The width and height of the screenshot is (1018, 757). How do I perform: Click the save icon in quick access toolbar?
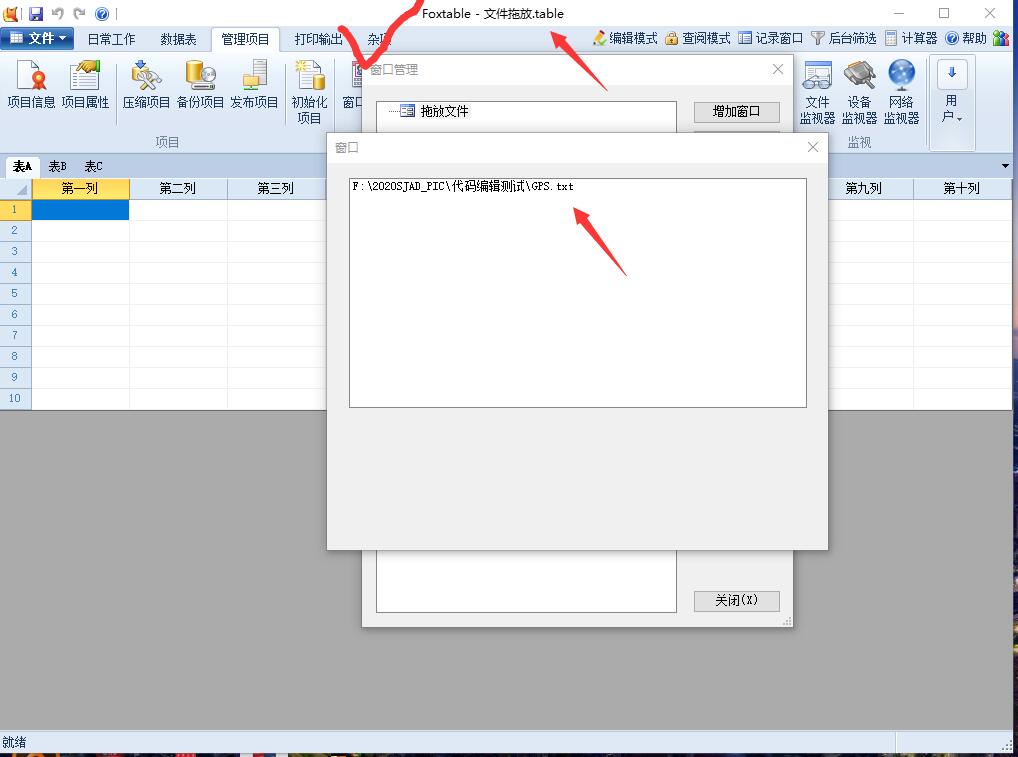pyautogui.click(x=36, y=14)
